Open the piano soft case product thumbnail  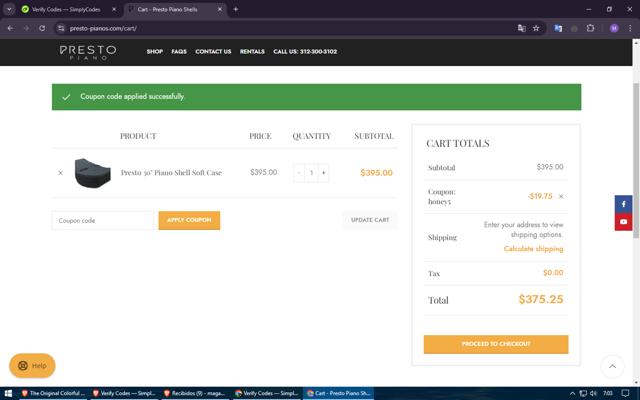pos(93,173)
